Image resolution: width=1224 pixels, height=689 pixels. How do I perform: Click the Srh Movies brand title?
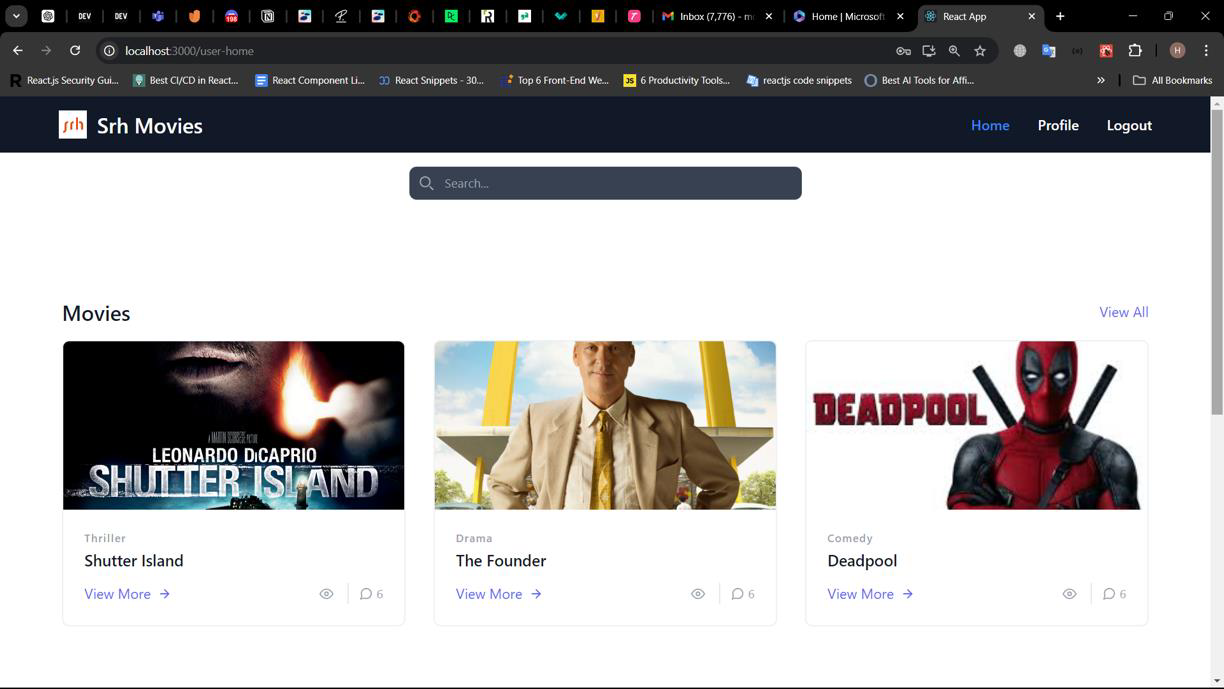pos(150,126)
